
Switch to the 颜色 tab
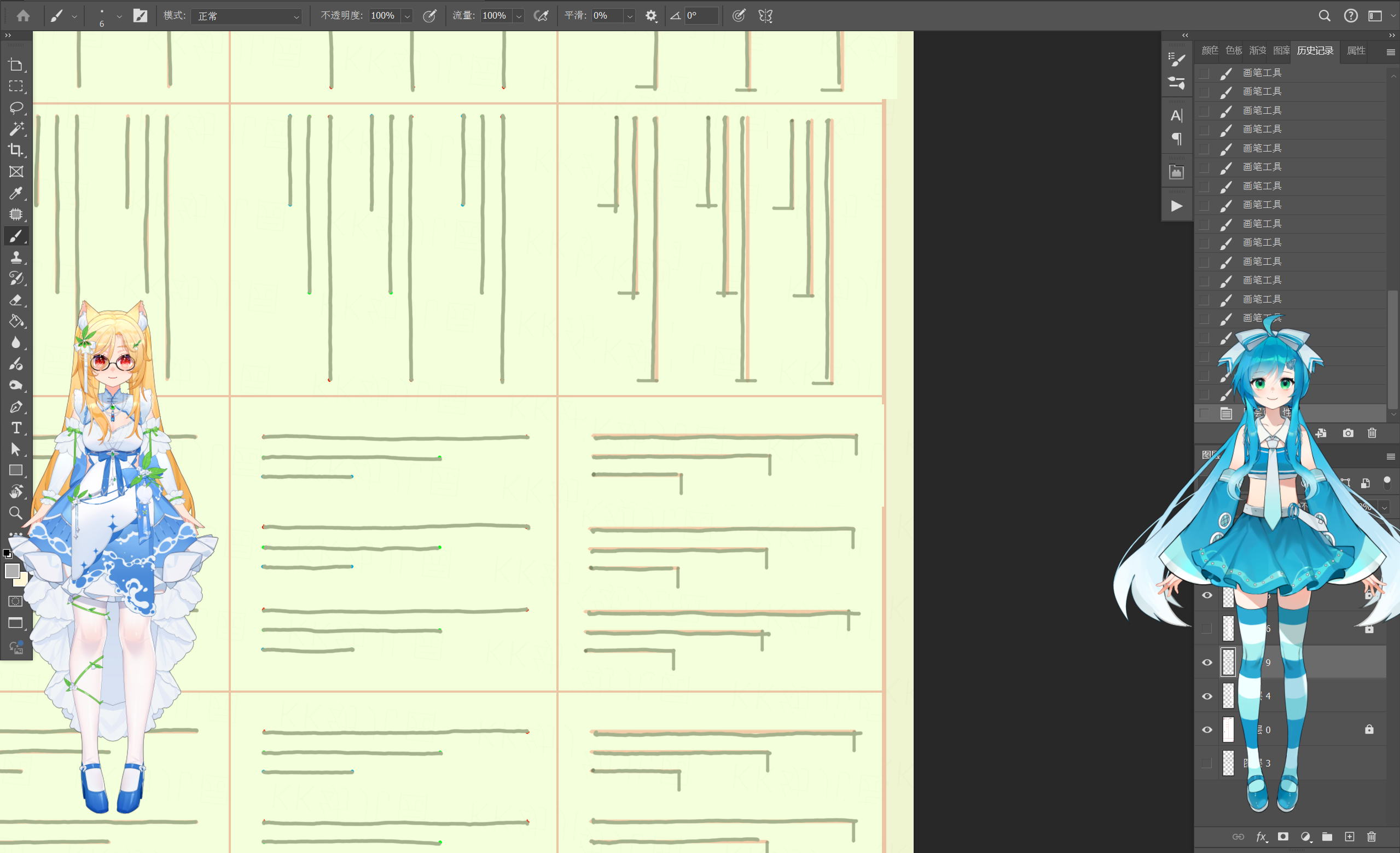pos(1209,50)
